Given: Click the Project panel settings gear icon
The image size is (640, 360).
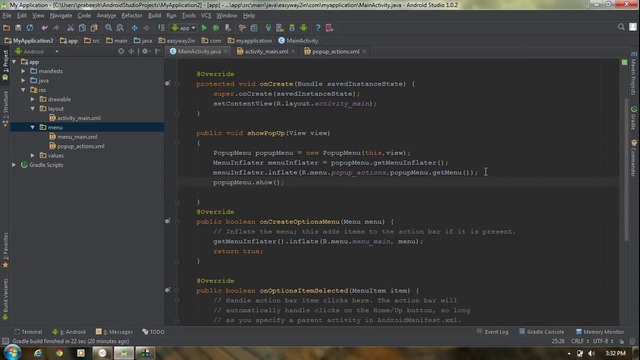Looking at the screenshot, I should pyautogui.click(x=145, y=51).
